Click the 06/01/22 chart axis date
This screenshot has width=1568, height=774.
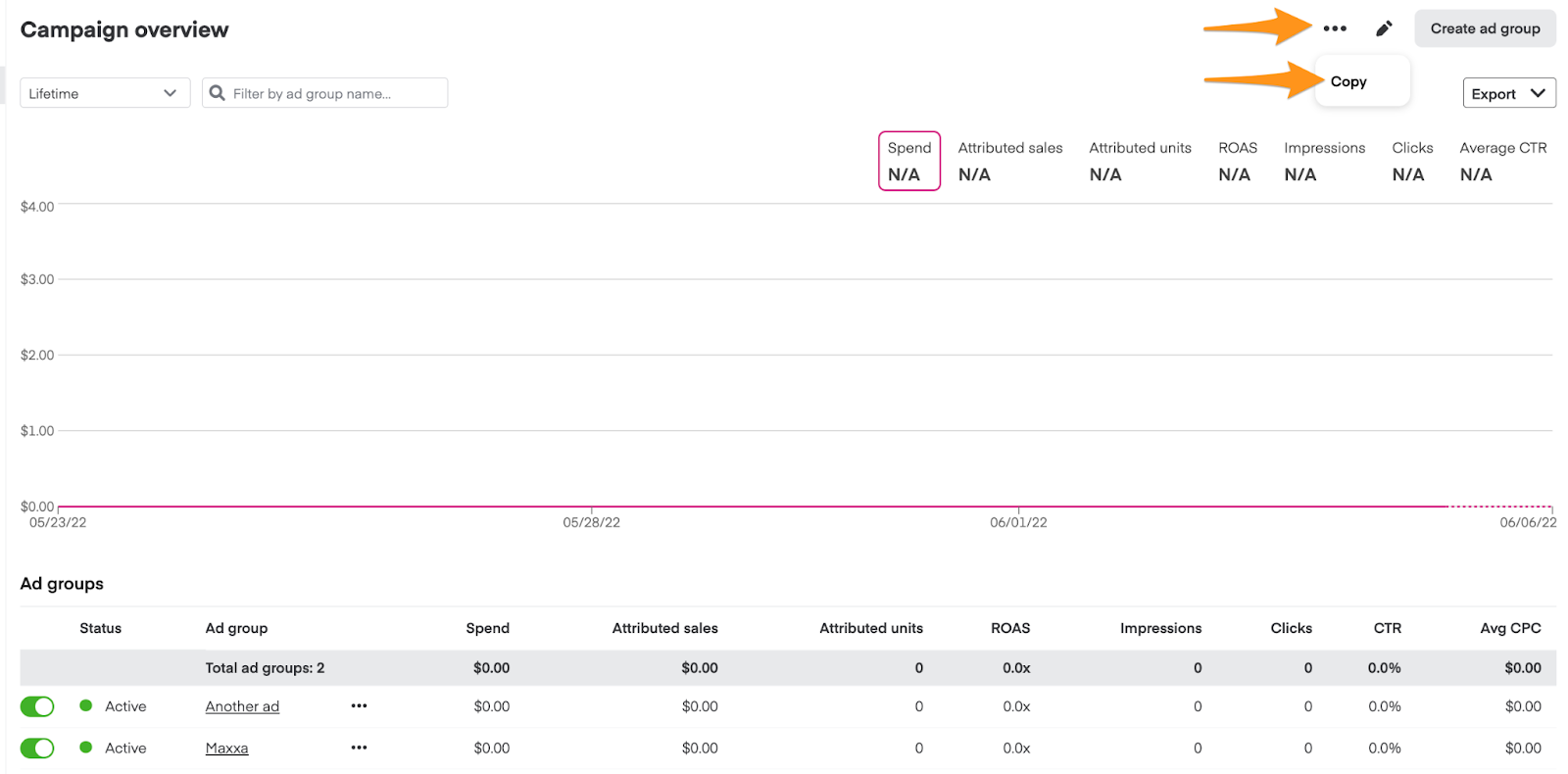(1018, 522)
